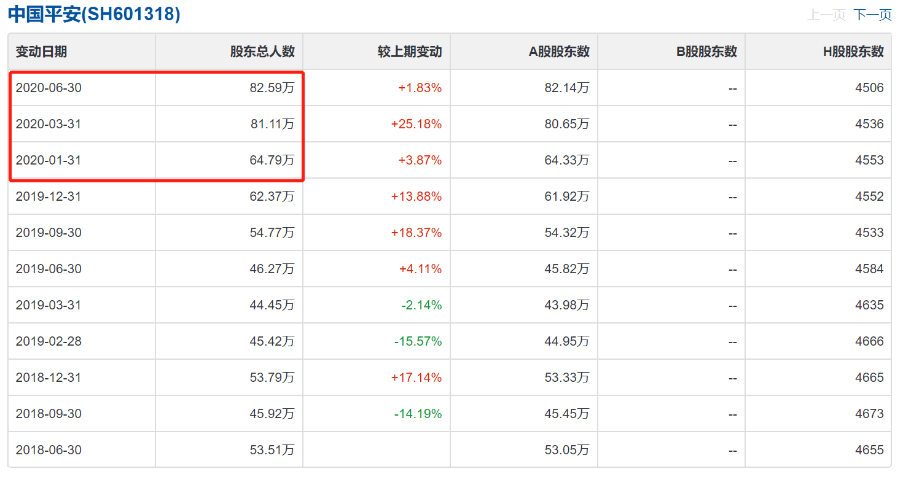903x477 pixels.
Task: Select the 较上期变动 column header
Action: [x=410, y=52]
